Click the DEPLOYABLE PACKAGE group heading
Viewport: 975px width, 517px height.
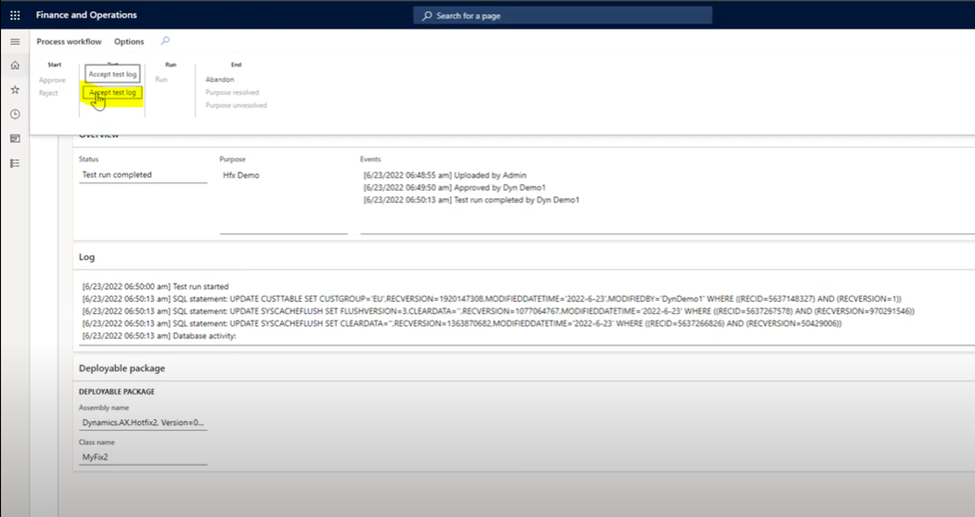click(x=117, y=392)
